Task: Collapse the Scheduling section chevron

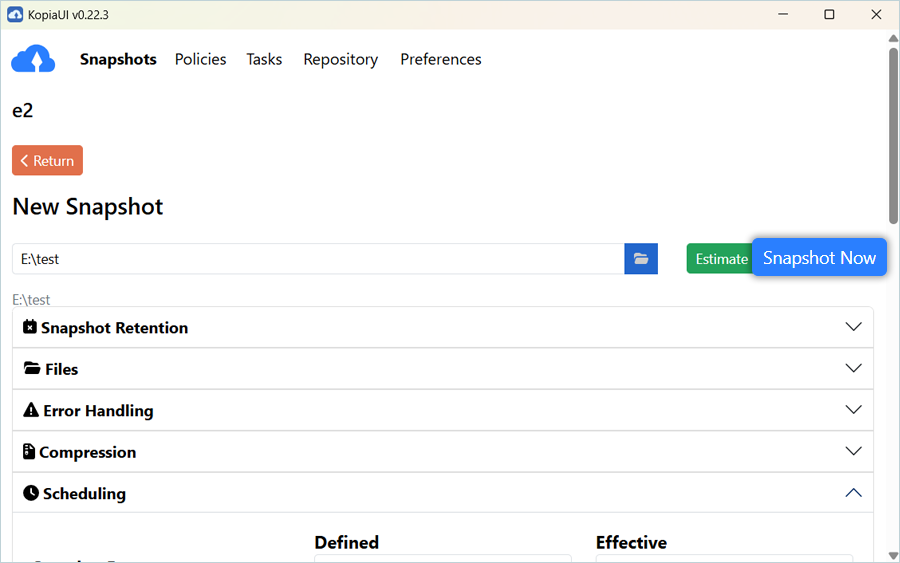Action: click(x=853, y=493)
